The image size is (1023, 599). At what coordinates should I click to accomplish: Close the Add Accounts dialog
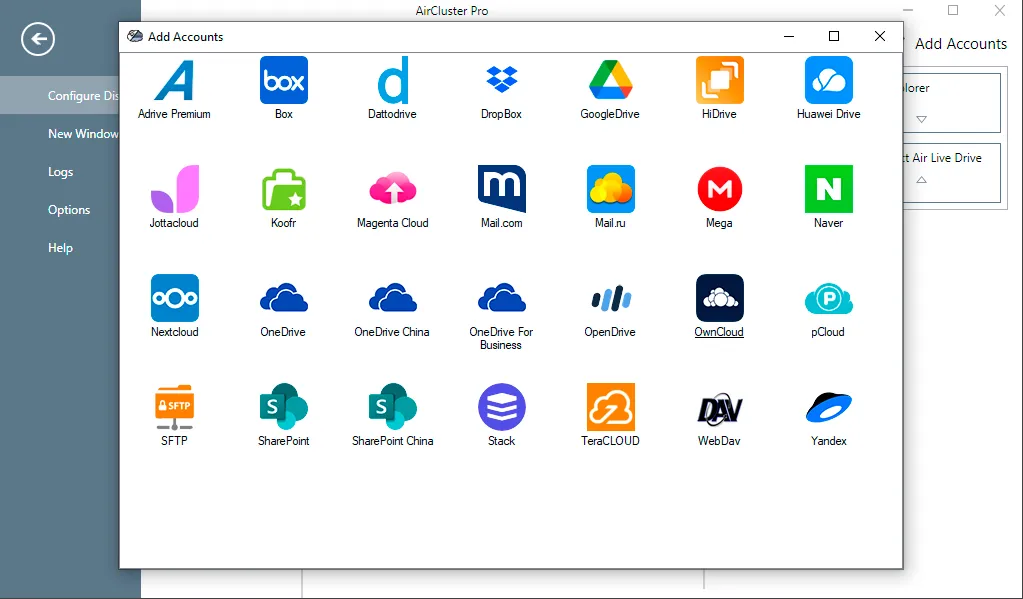(879, 36)
